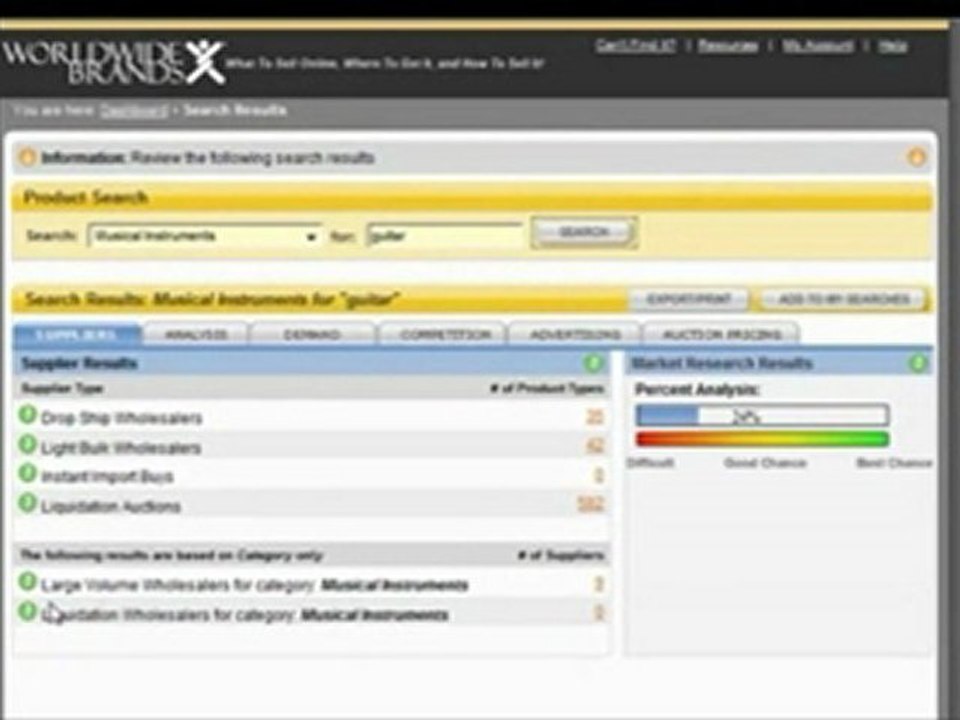Click the Large Volume Wholesalers supplier count
Image resolution: width=960 pixels, height=720 pixels.
point(599,584)
